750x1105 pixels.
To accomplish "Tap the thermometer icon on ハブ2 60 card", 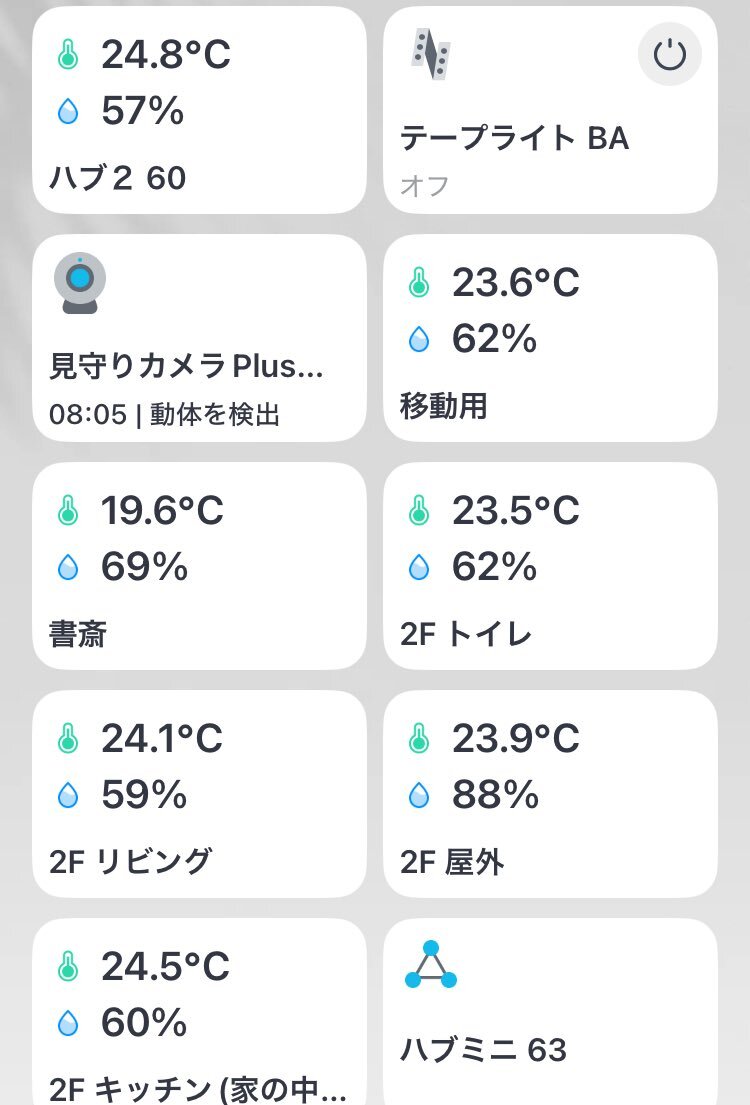I will pos(68,55).
